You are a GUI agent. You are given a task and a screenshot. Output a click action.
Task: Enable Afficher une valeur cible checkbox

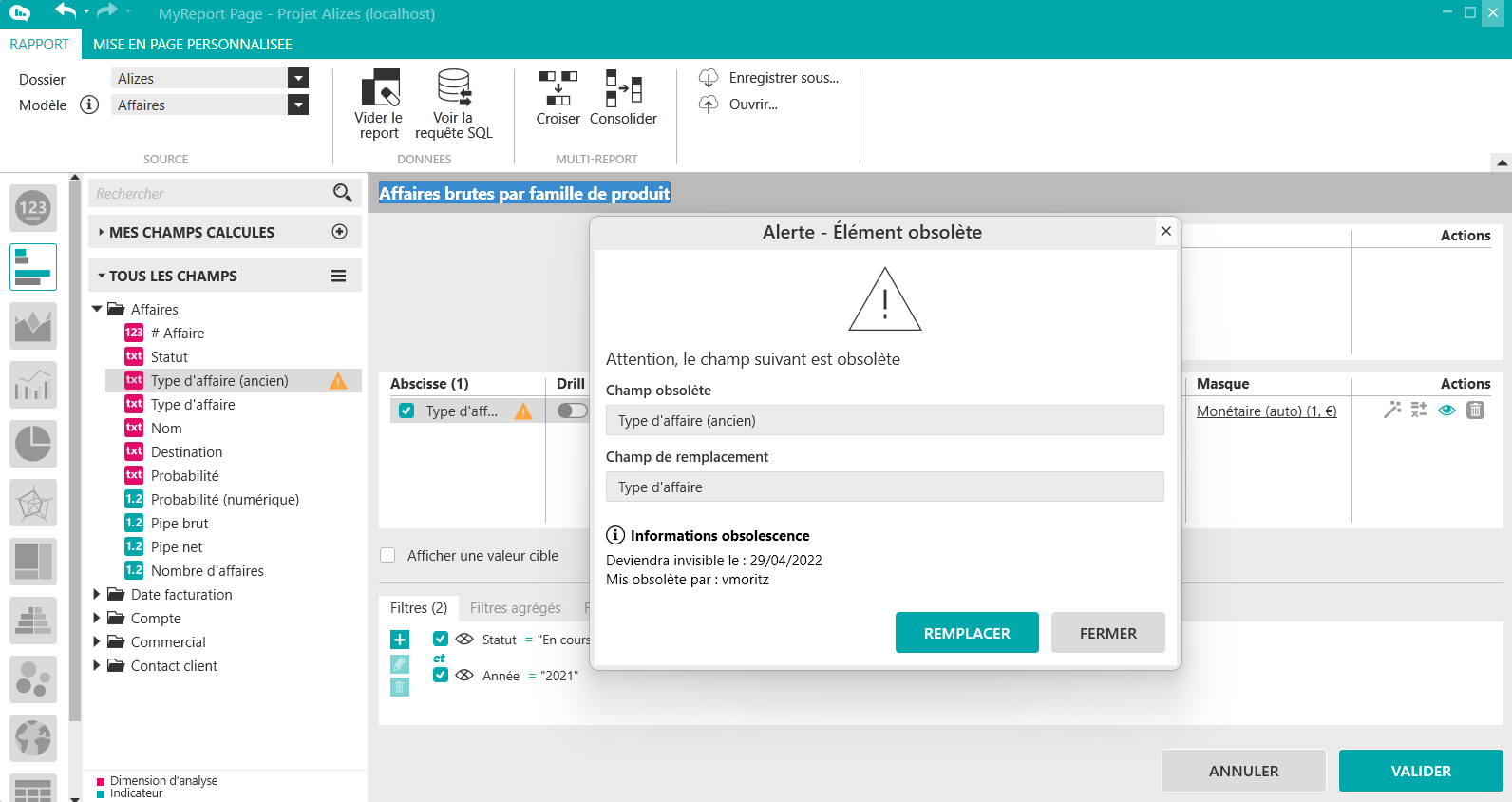tap(387, 556)
